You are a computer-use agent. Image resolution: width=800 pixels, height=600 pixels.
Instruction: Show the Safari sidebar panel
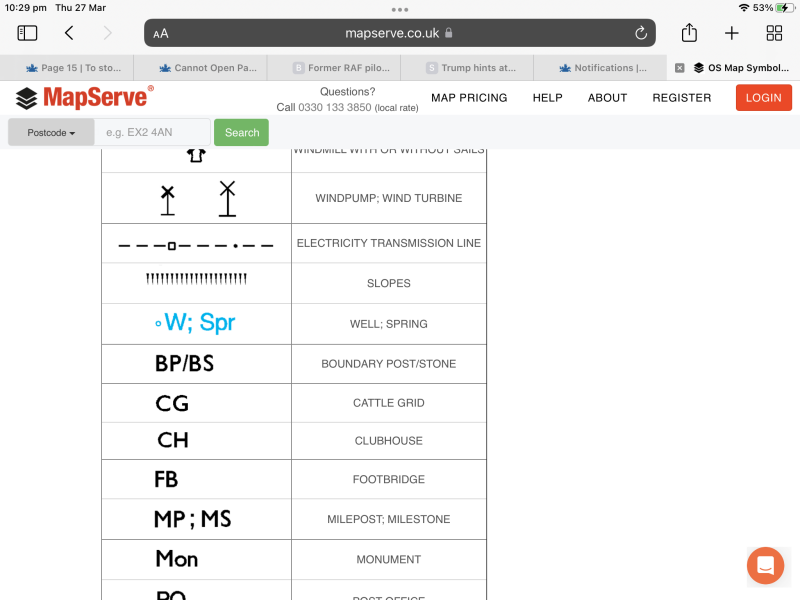pos(28,33)
